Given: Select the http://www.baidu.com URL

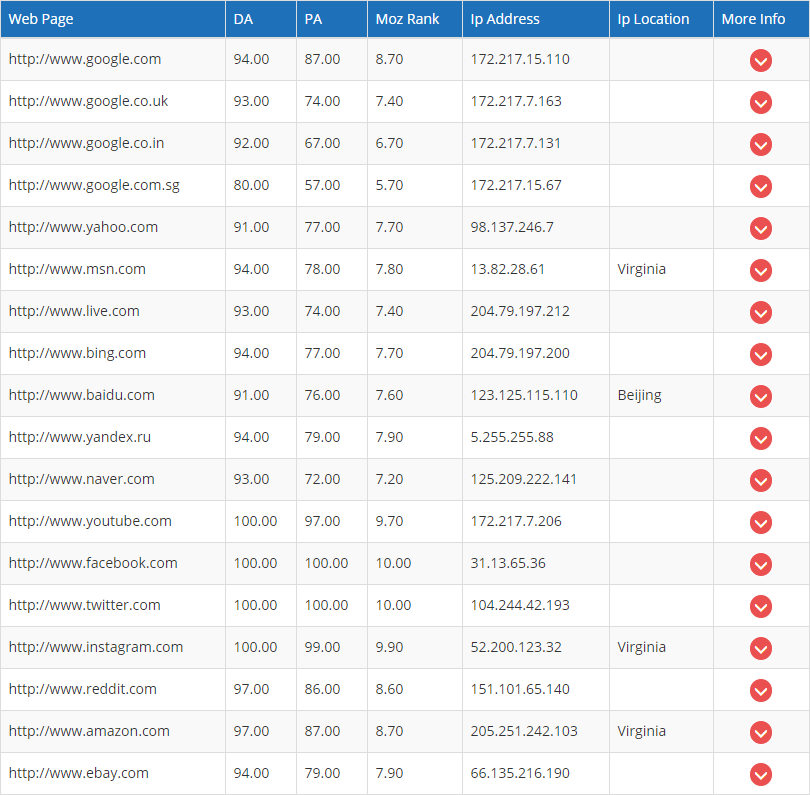Looking at the screenshot, I should coord(82,395).
